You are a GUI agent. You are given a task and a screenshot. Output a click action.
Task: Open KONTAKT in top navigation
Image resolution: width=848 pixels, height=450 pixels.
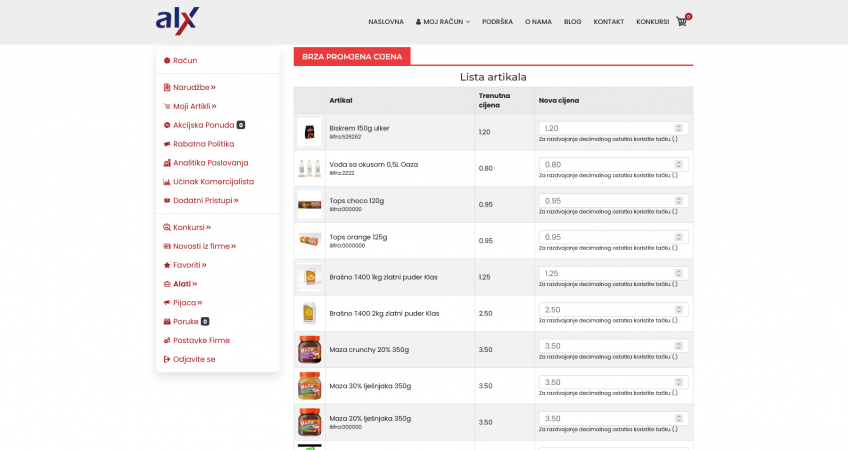pyautogui.click(x=608, y=22)
